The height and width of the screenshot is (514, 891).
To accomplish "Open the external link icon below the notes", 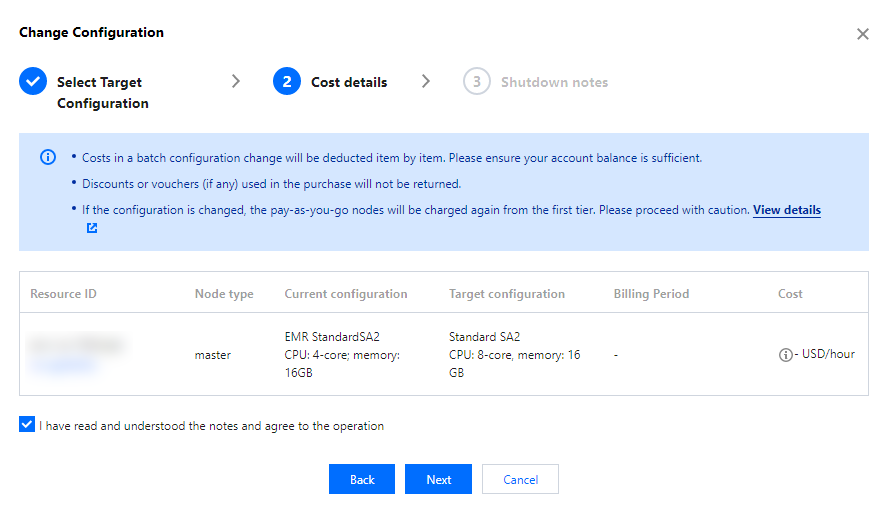I will pyautogui.click(x=92, y=228).
